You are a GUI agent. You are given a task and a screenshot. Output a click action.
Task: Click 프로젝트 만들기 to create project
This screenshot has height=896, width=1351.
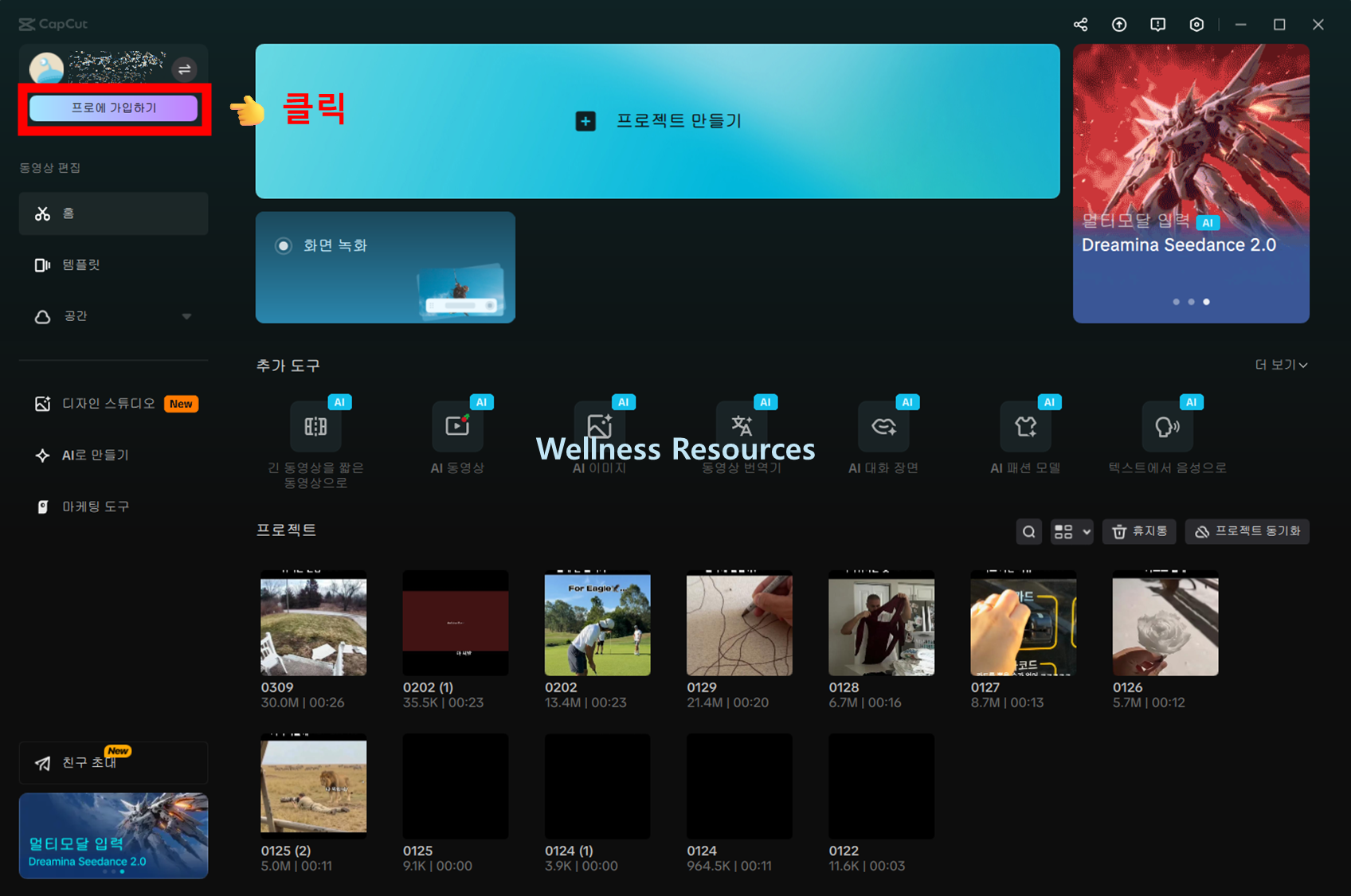point(658,121)
